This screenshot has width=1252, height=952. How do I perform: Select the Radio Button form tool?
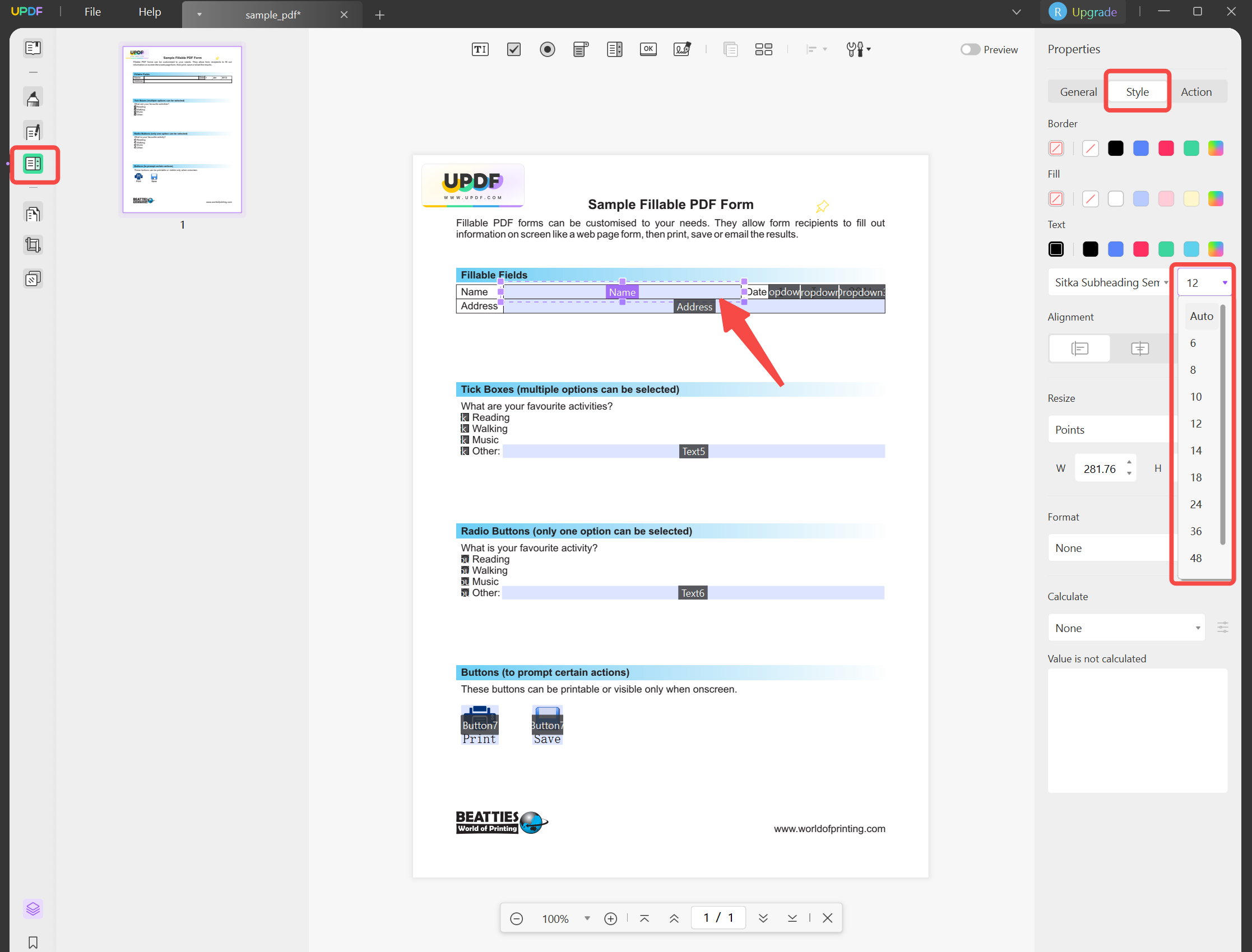[x=547, y=49]
